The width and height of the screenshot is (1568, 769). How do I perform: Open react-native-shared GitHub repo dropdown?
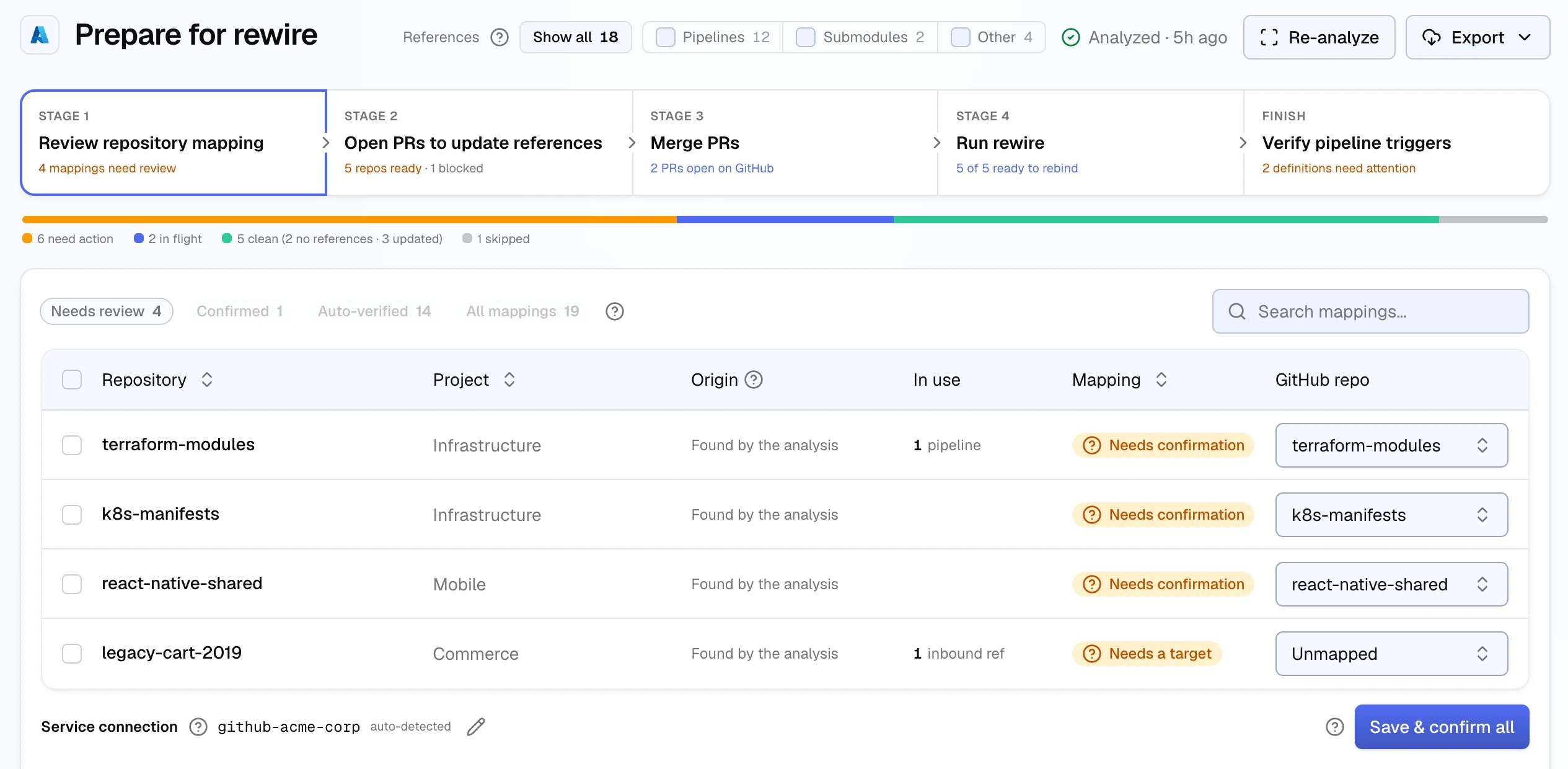click(1391, 584)
